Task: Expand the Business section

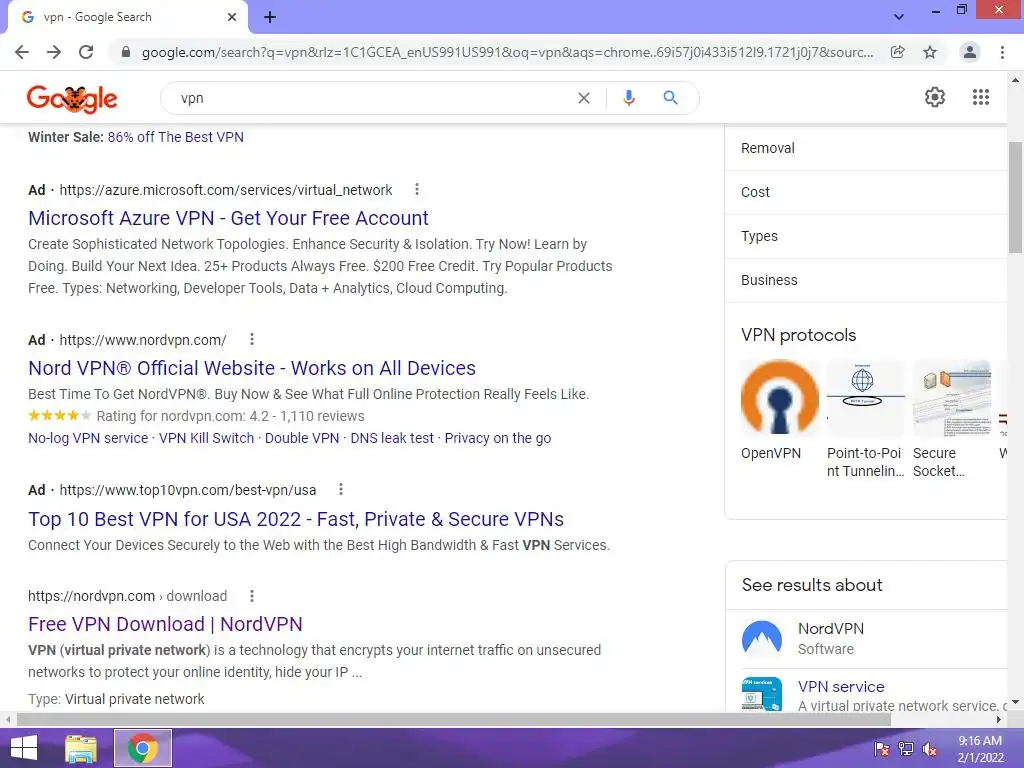Action: [x=866, y=280]
